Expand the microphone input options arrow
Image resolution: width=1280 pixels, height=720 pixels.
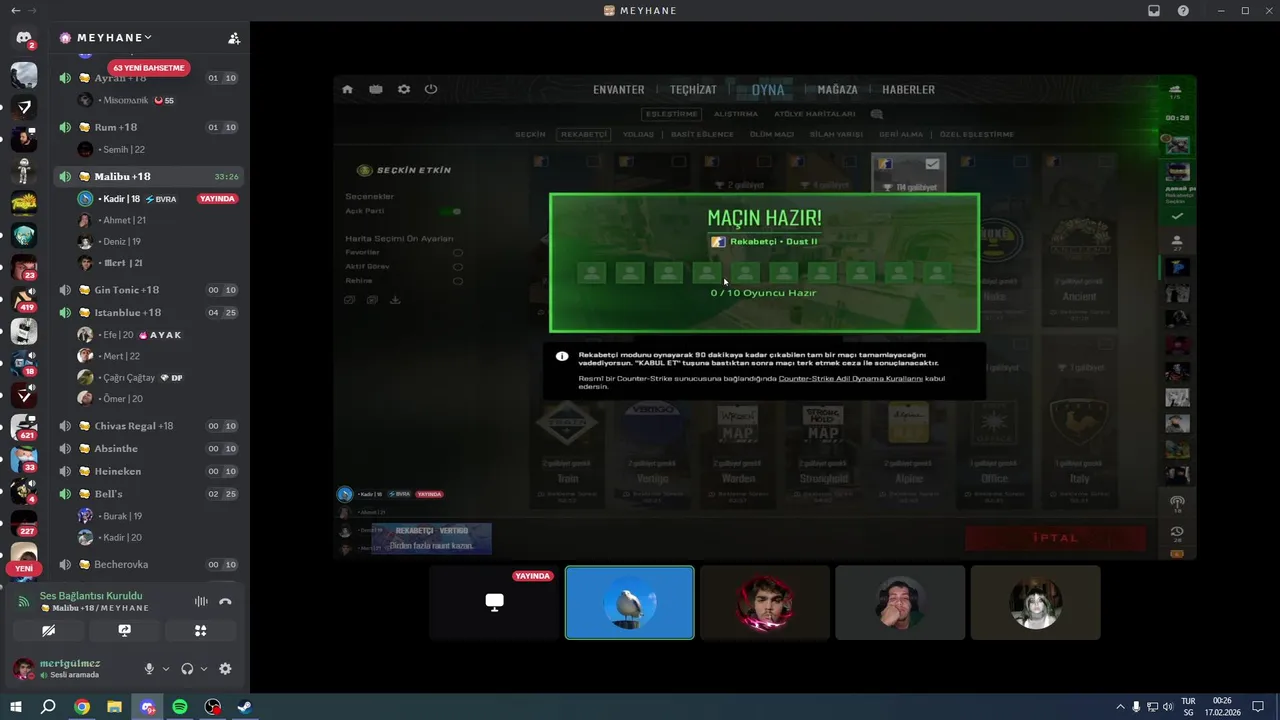coord(165,669)
